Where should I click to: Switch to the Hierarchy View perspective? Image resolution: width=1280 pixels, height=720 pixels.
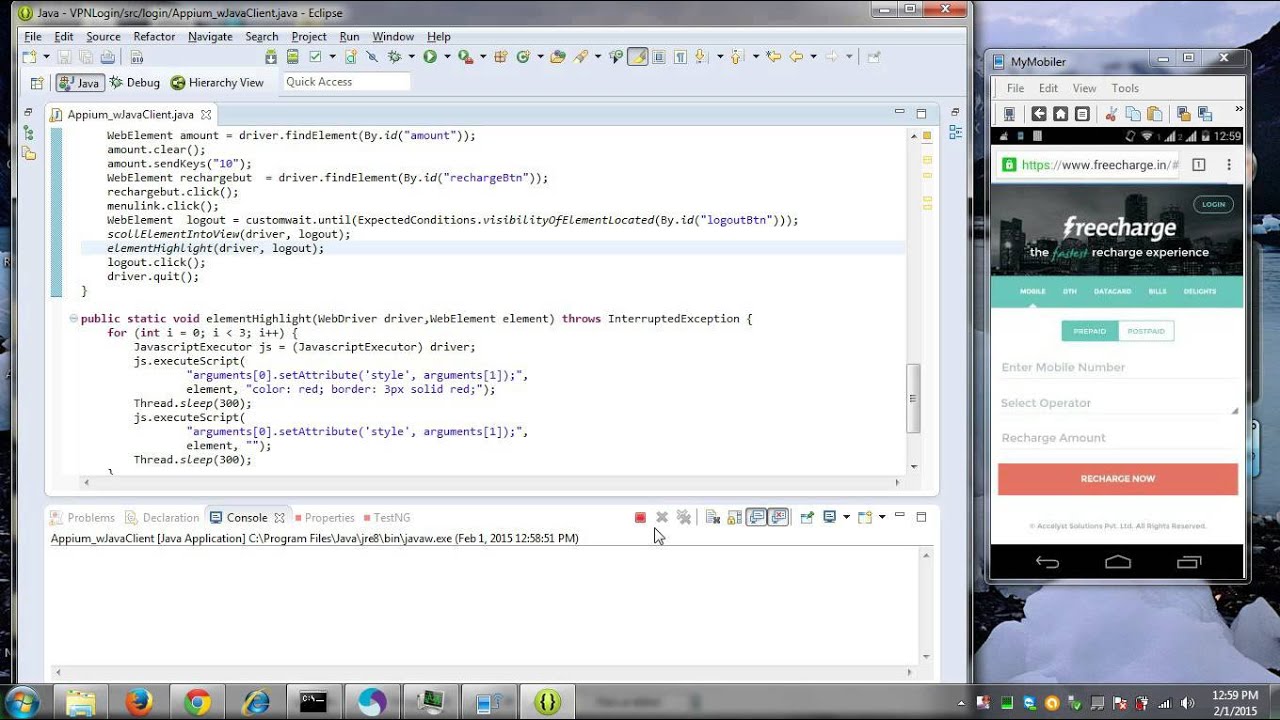(x=217, y=83)
